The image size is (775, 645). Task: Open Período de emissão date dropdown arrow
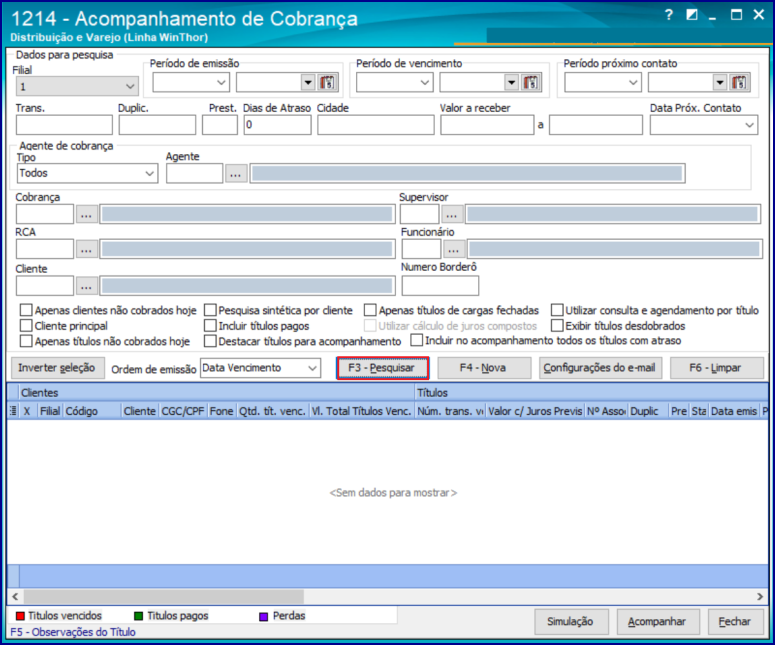(308, 82)
